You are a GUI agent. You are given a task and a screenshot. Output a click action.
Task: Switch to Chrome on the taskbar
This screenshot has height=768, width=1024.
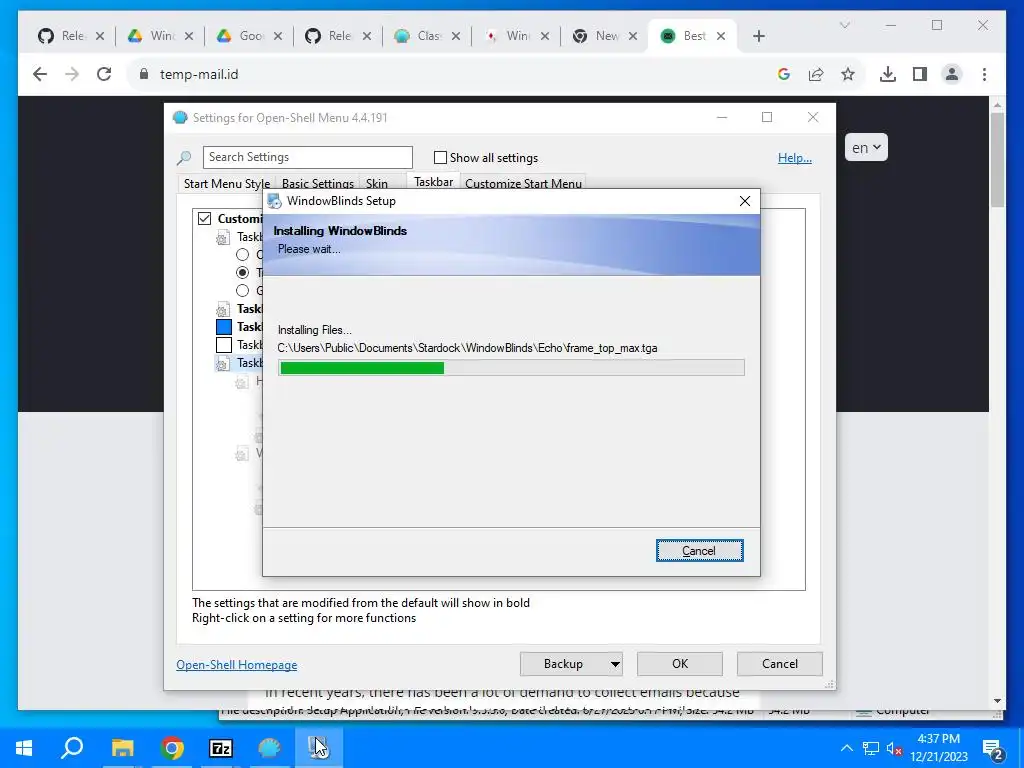(172, 748)
